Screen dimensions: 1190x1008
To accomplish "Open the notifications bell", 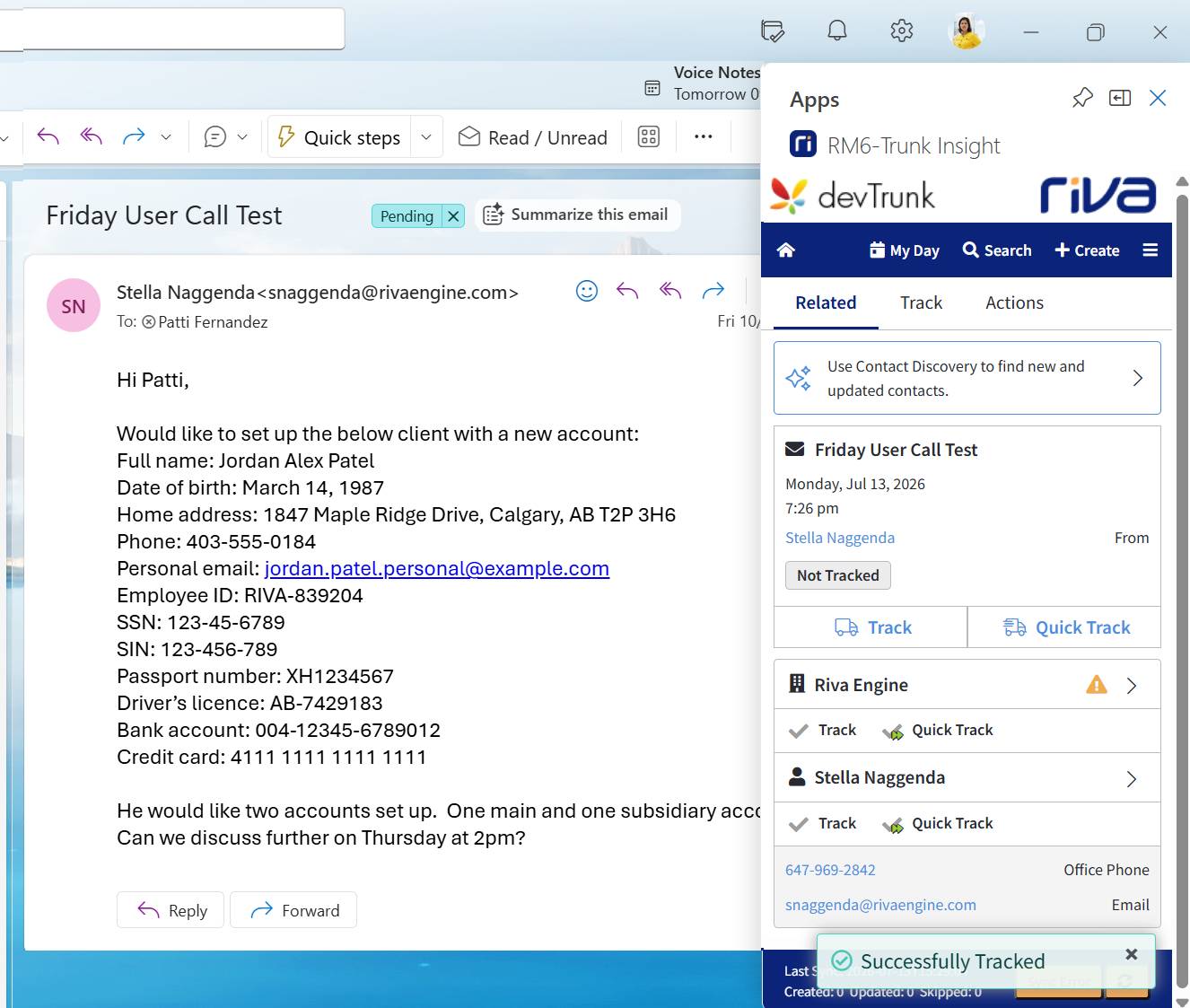I will (837, 31).
